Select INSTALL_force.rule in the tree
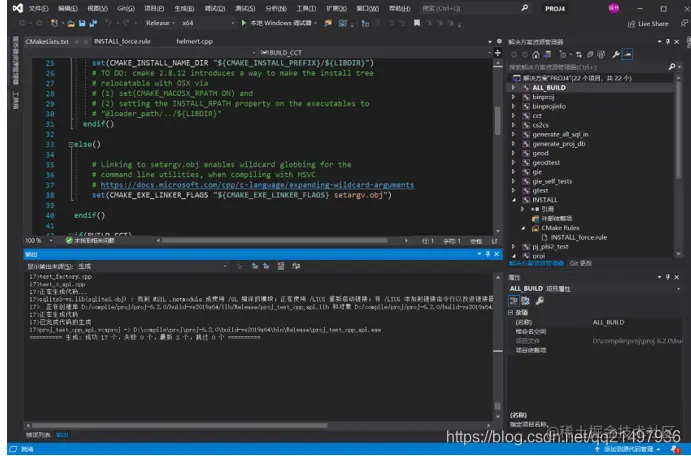This screenshot has width=691, height=456. (x=579, y=237)
